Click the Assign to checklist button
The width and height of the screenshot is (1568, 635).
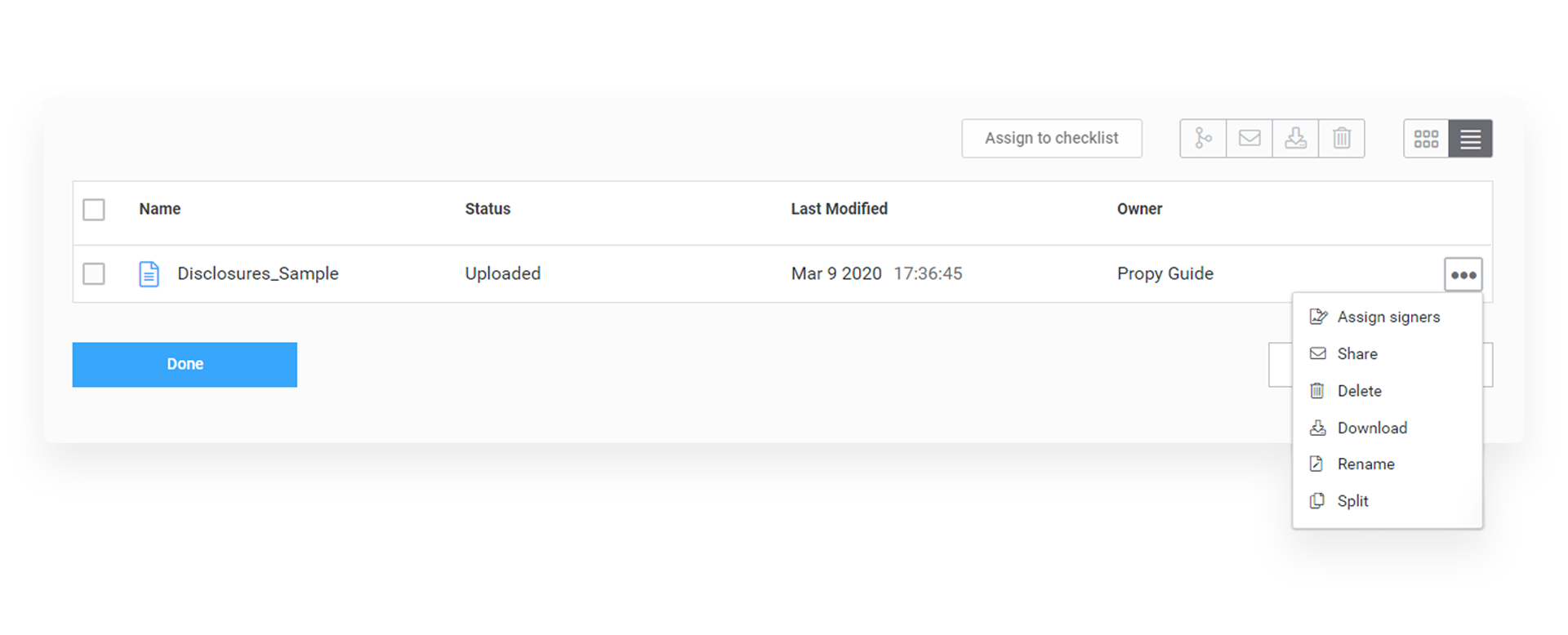click(x=1051, y=138)
